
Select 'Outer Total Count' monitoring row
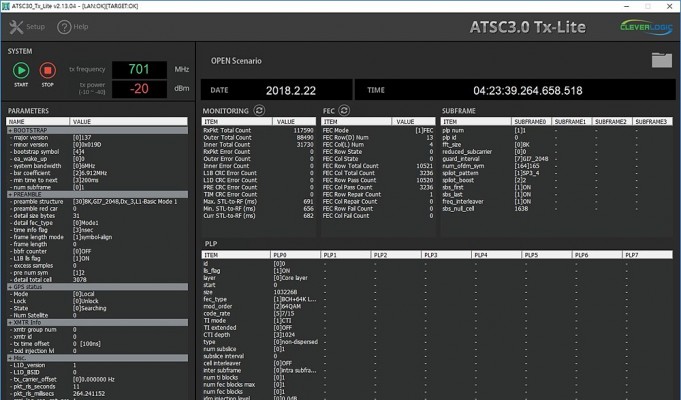click(x=259, y=137)
